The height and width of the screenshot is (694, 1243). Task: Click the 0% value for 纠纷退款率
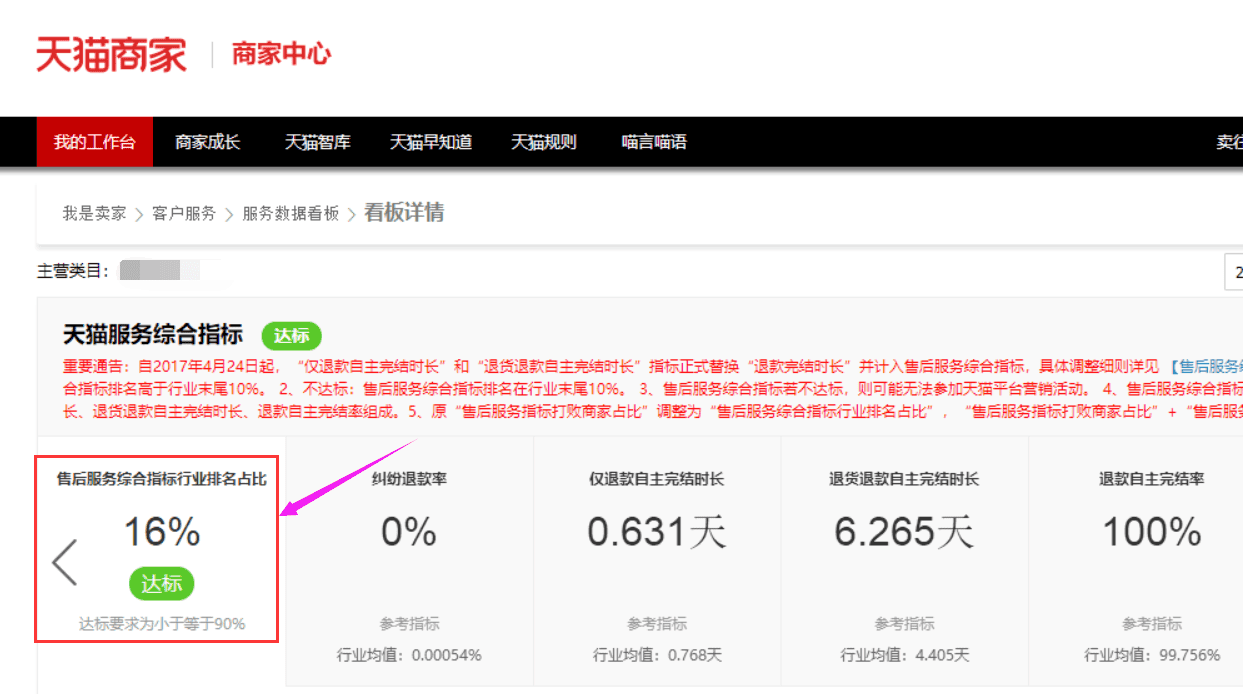coord(409,532)
